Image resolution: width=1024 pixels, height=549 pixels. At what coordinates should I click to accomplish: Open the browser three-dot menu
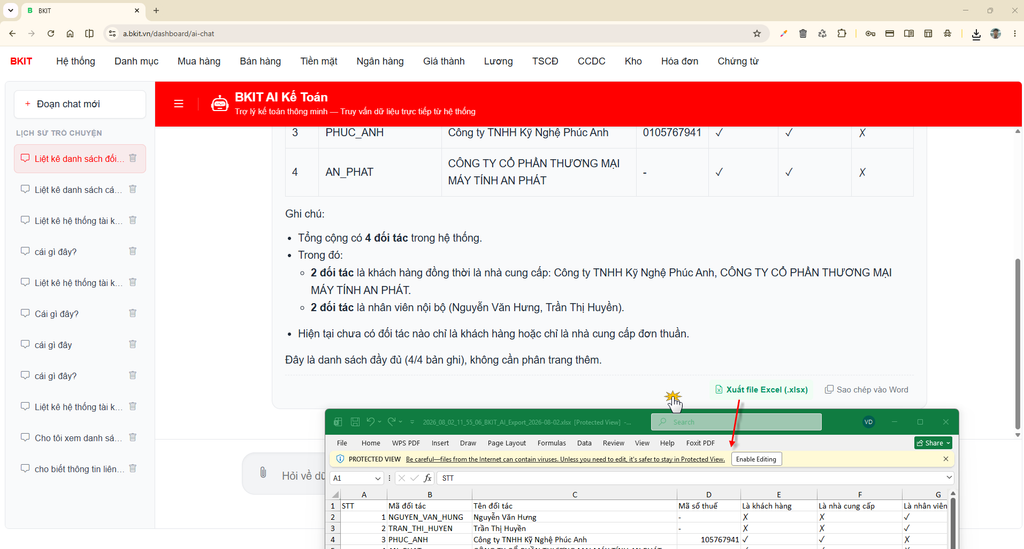(x=1014, y=33)
